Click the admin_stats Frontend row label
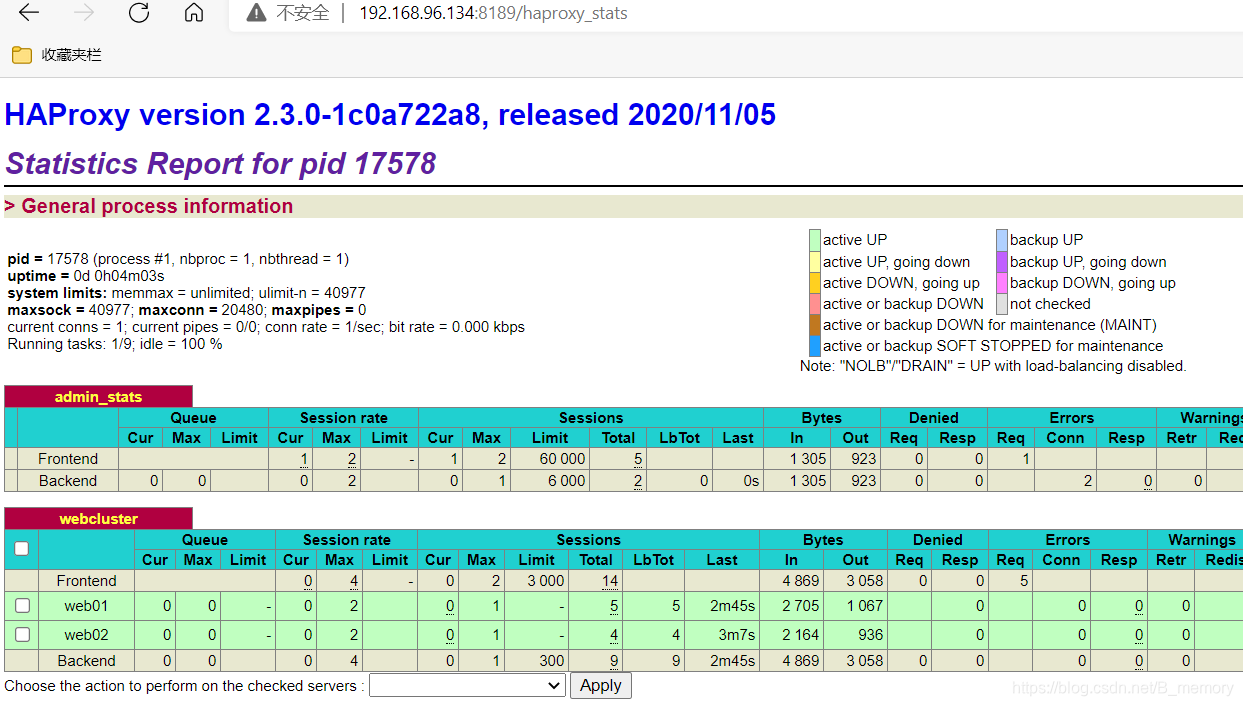 click(x=68, y=459)
